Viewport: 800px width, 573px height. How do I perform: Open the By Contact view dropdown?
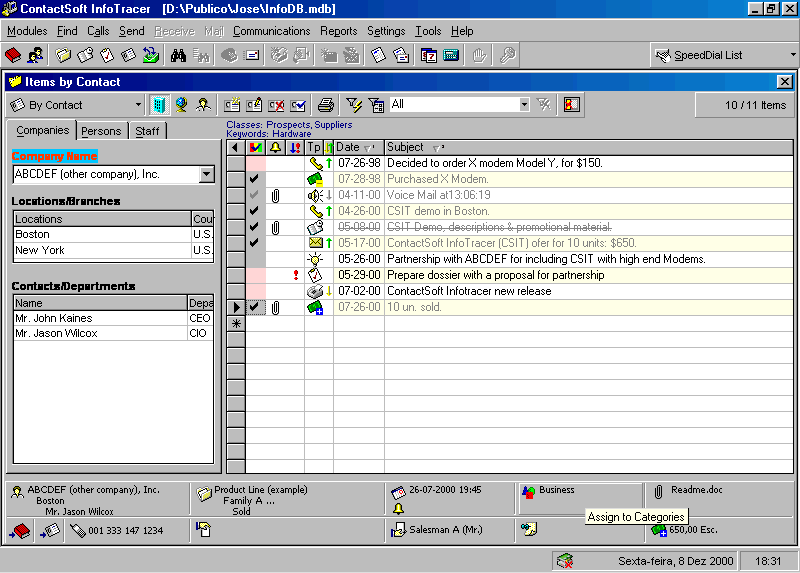[x=138, y=105]
